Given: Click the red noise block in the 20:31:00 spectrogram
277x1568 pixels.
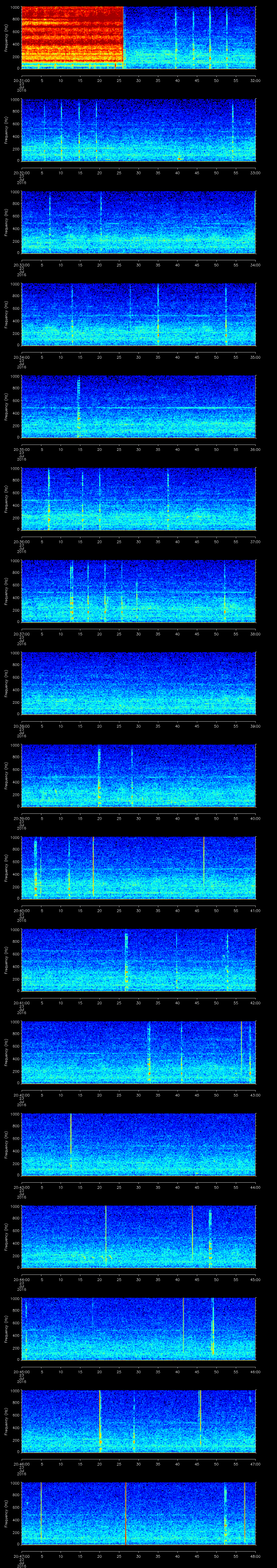Looking at the screenshot, I should [72, 35].
